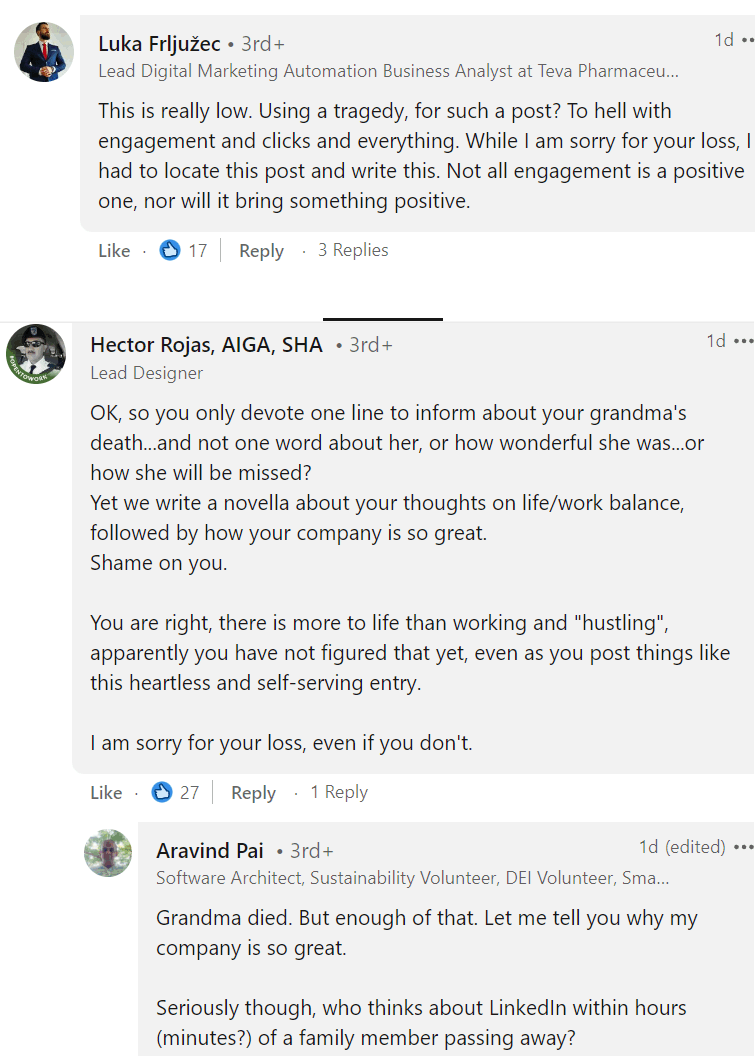
Task: Reply to Hector Rojas's comment
Action: click(x=253, y=793)
